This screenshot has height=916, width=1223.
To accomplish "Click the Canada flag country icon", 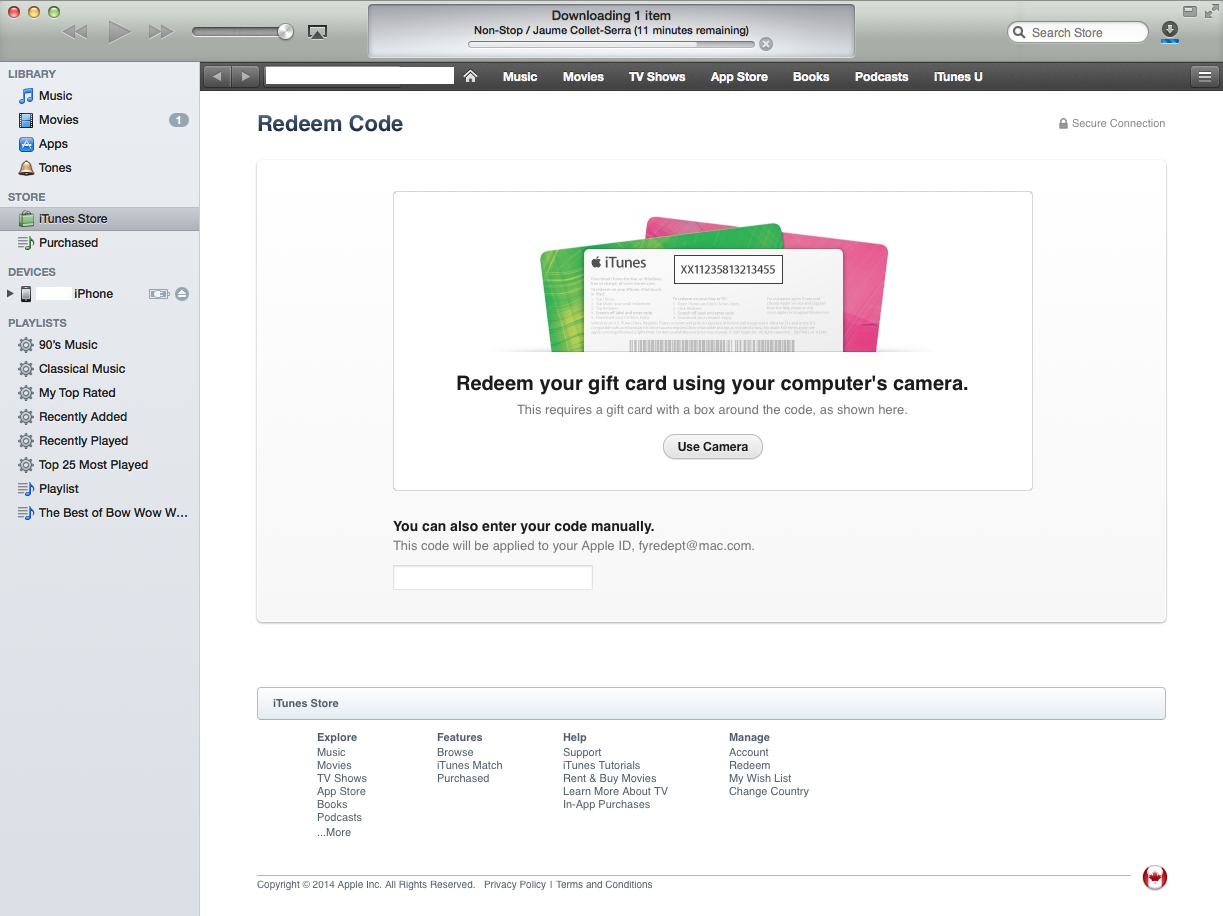I will (x=1155, y=878).
